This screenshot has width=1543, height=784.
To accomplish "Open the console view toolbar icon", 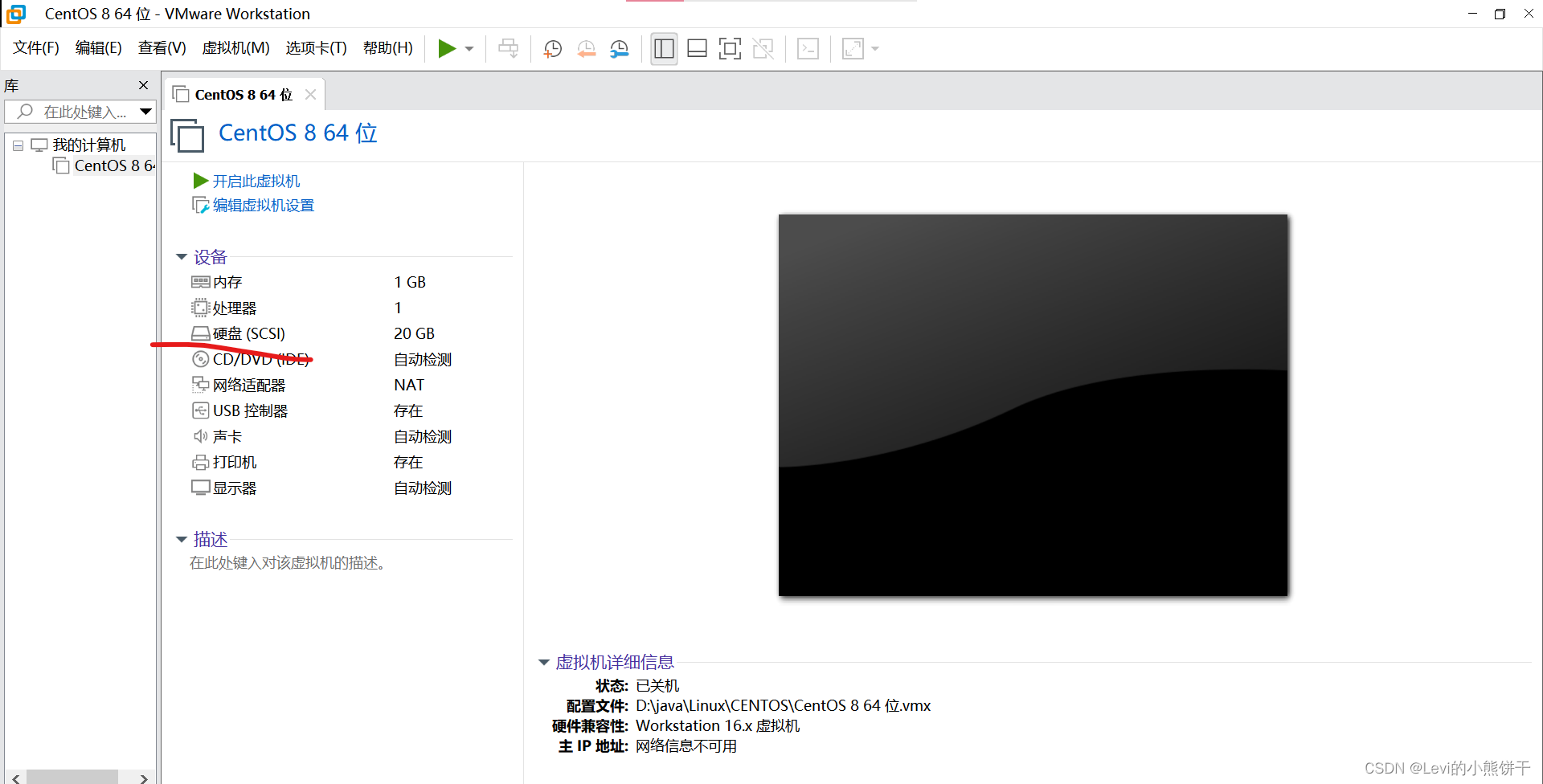I will click(808, 49).
